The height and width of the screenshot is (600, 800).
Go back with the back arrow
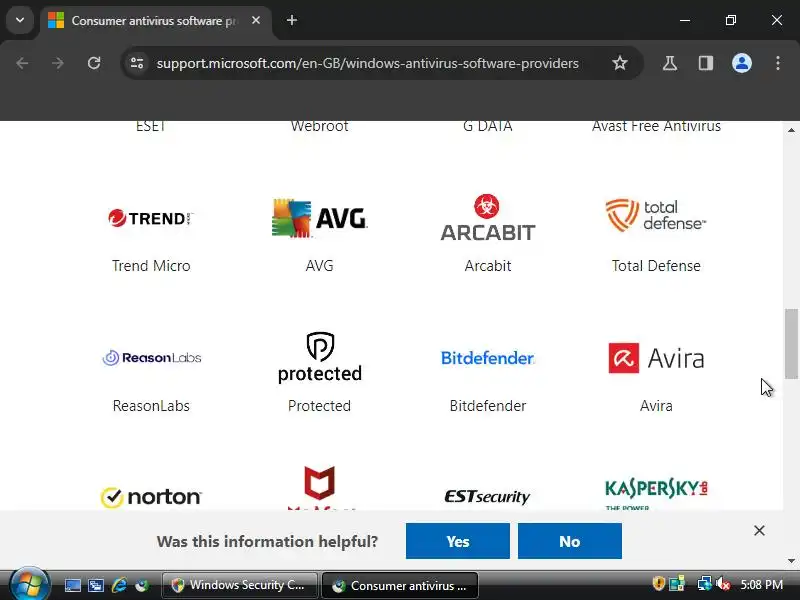[x=22, y=63]
